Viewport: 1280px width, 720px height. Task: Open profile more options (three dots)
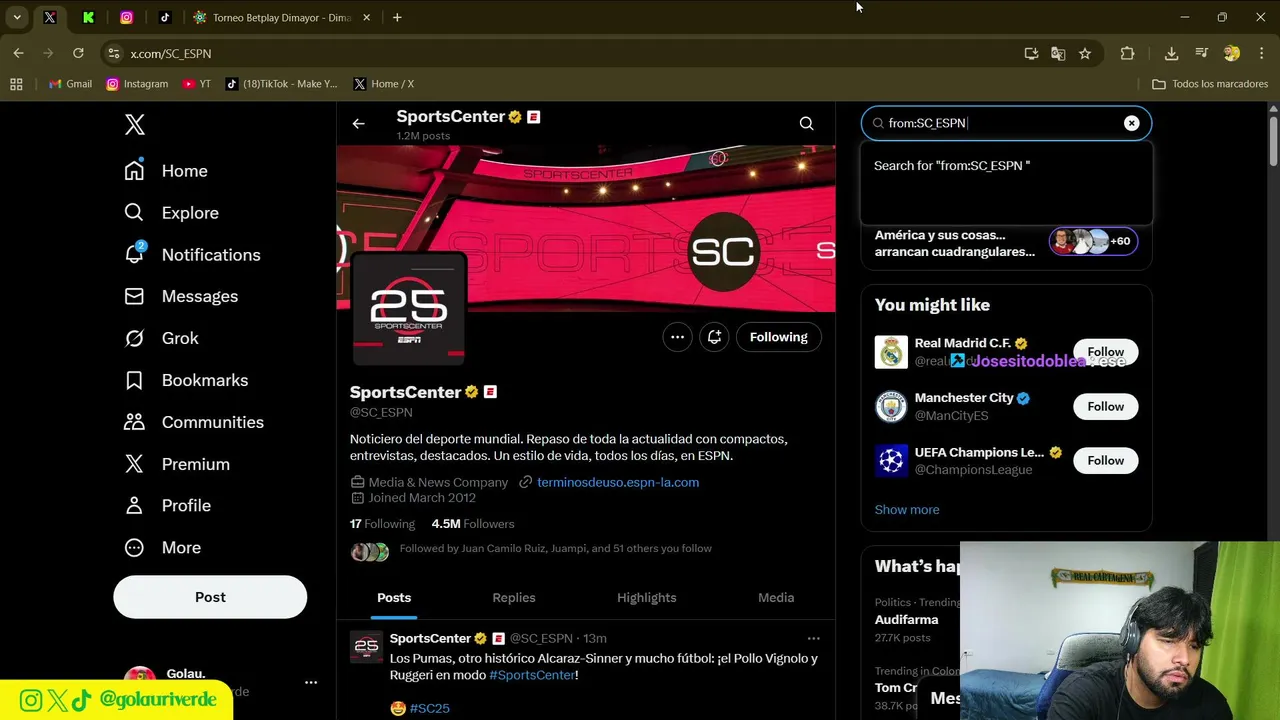[x=677, y=337]
